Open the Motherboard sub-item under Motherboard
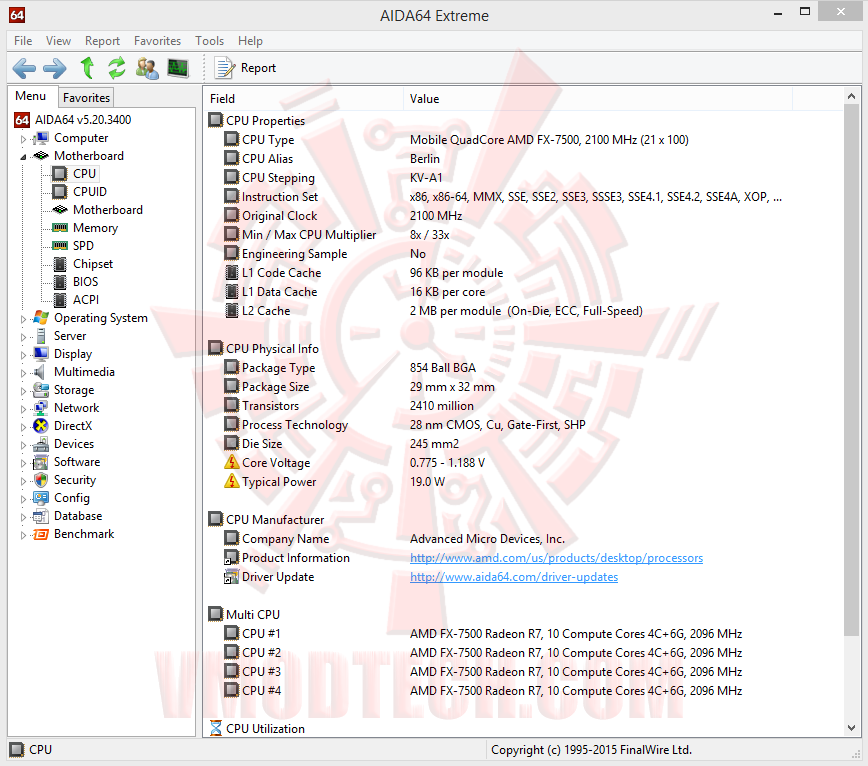Screen dimensions: 868x766 pos(107,210)
